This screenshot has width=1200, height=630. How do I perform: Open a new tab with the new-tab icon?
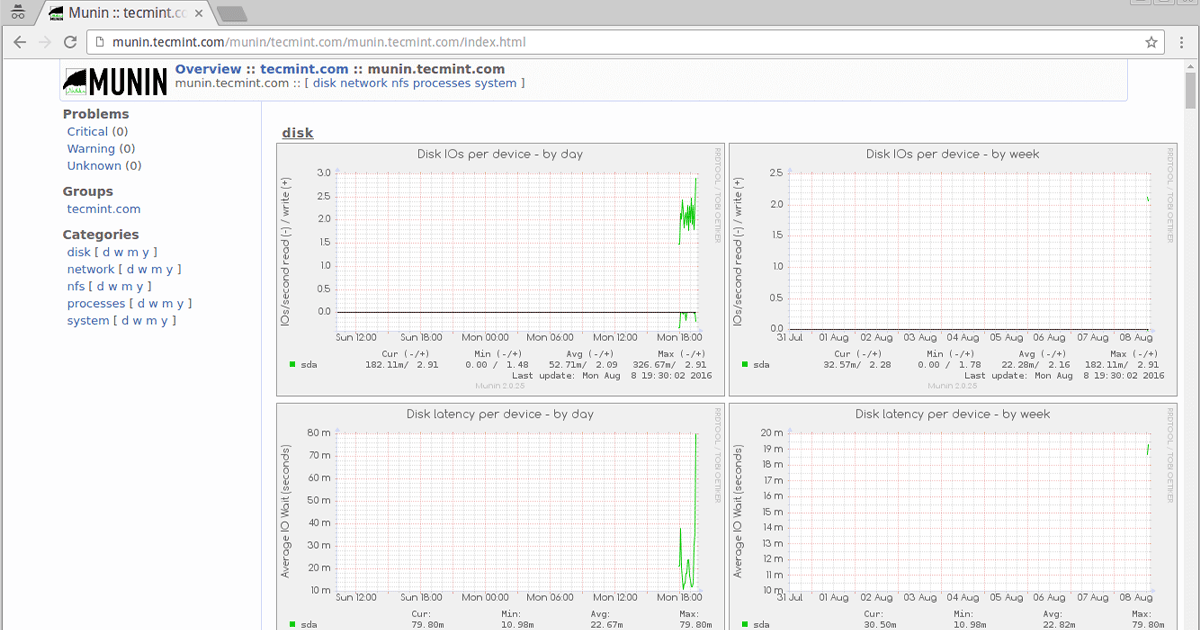click(232, 15)
